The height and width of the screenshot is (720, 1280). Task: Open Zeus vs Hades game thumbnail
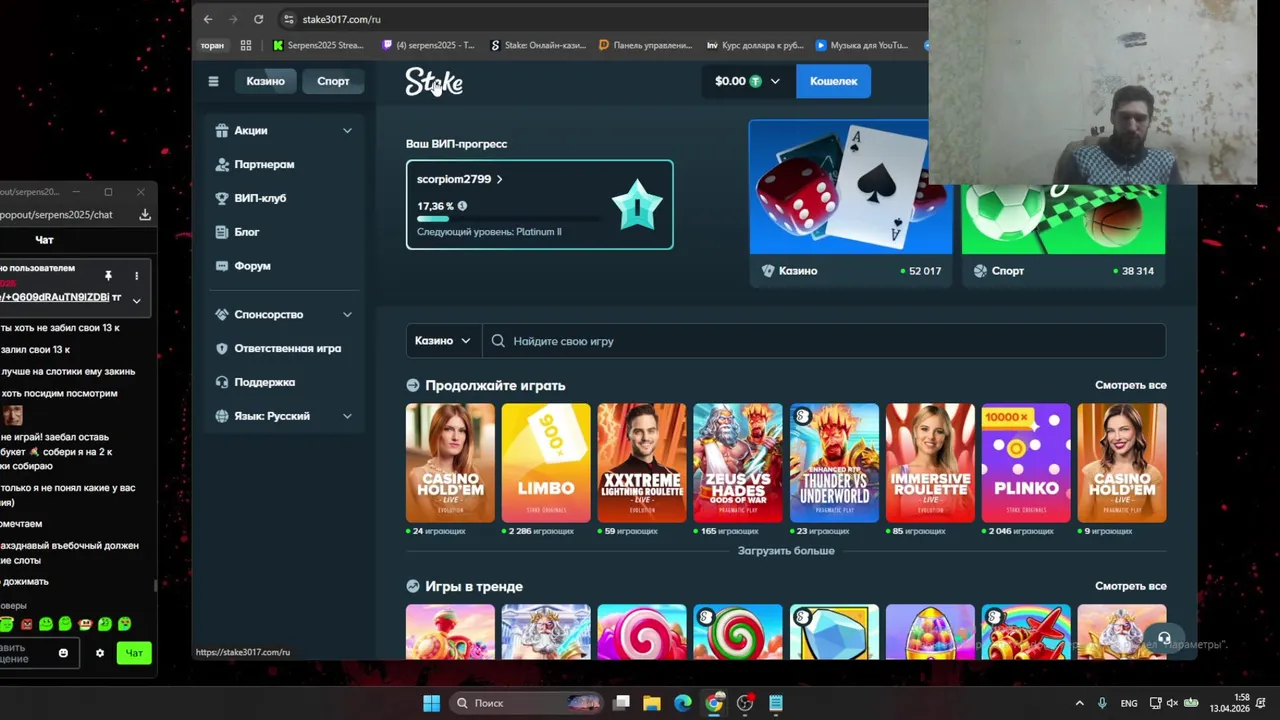tap(738, 463)
